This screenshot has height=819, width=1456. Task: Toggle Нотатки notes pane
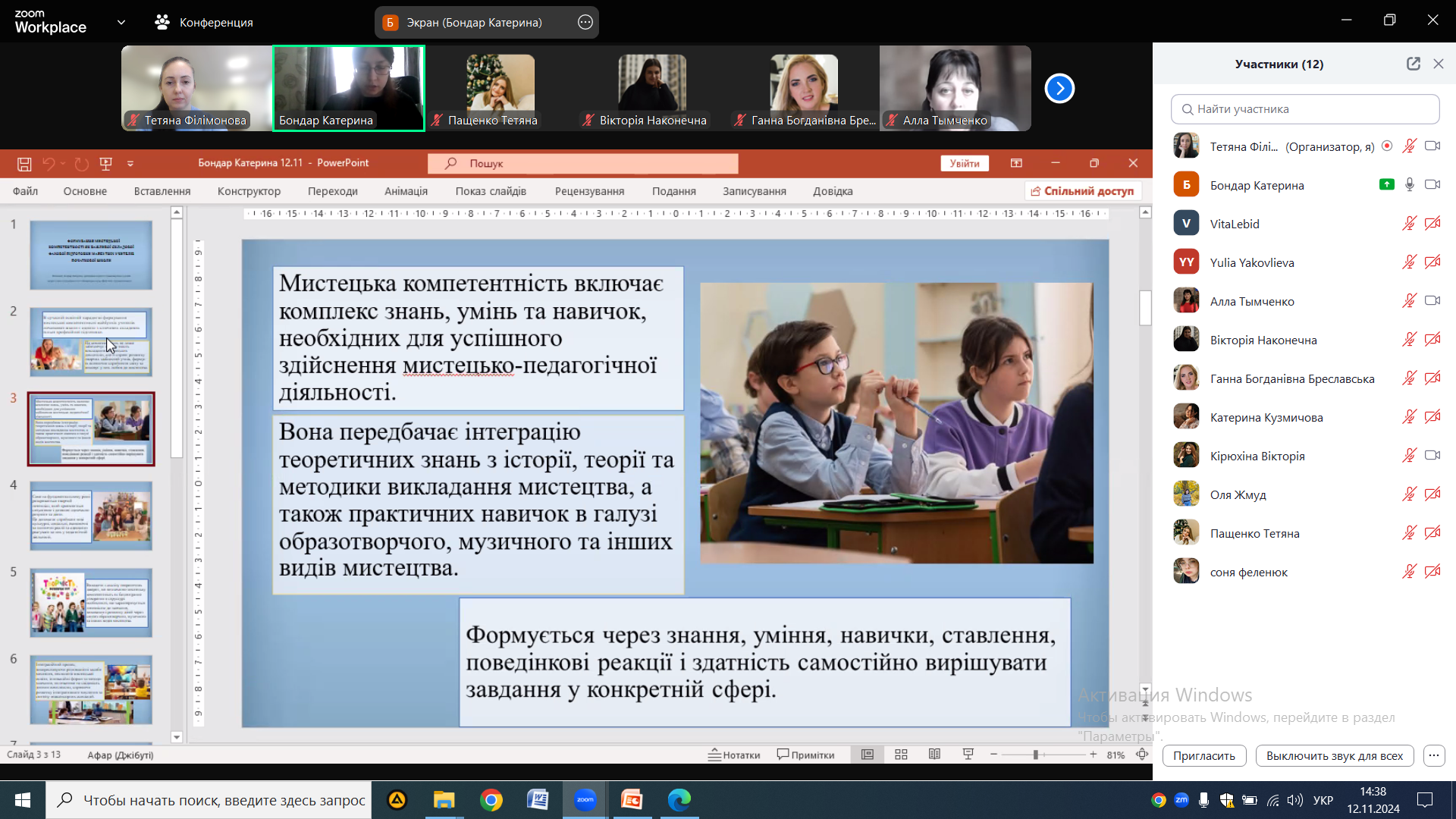(x=734, y=755)
